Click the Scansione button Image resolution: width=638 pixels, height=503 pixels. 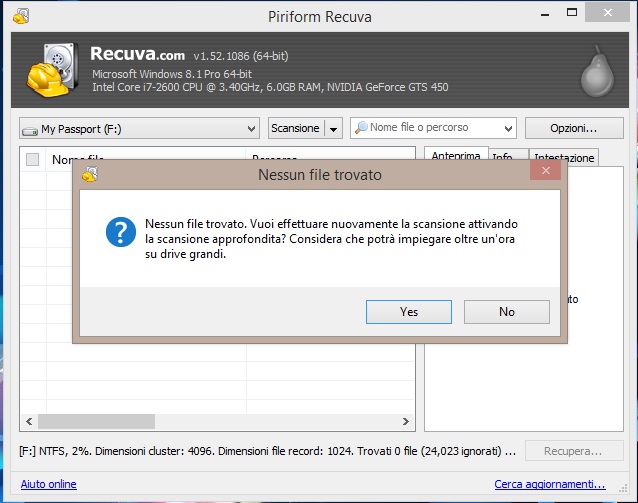pos(296,128)
